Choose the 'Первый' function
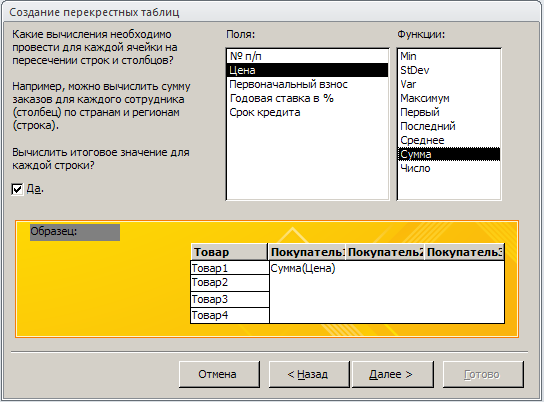This screenshot has height=402, width=544. coord(449,112)
